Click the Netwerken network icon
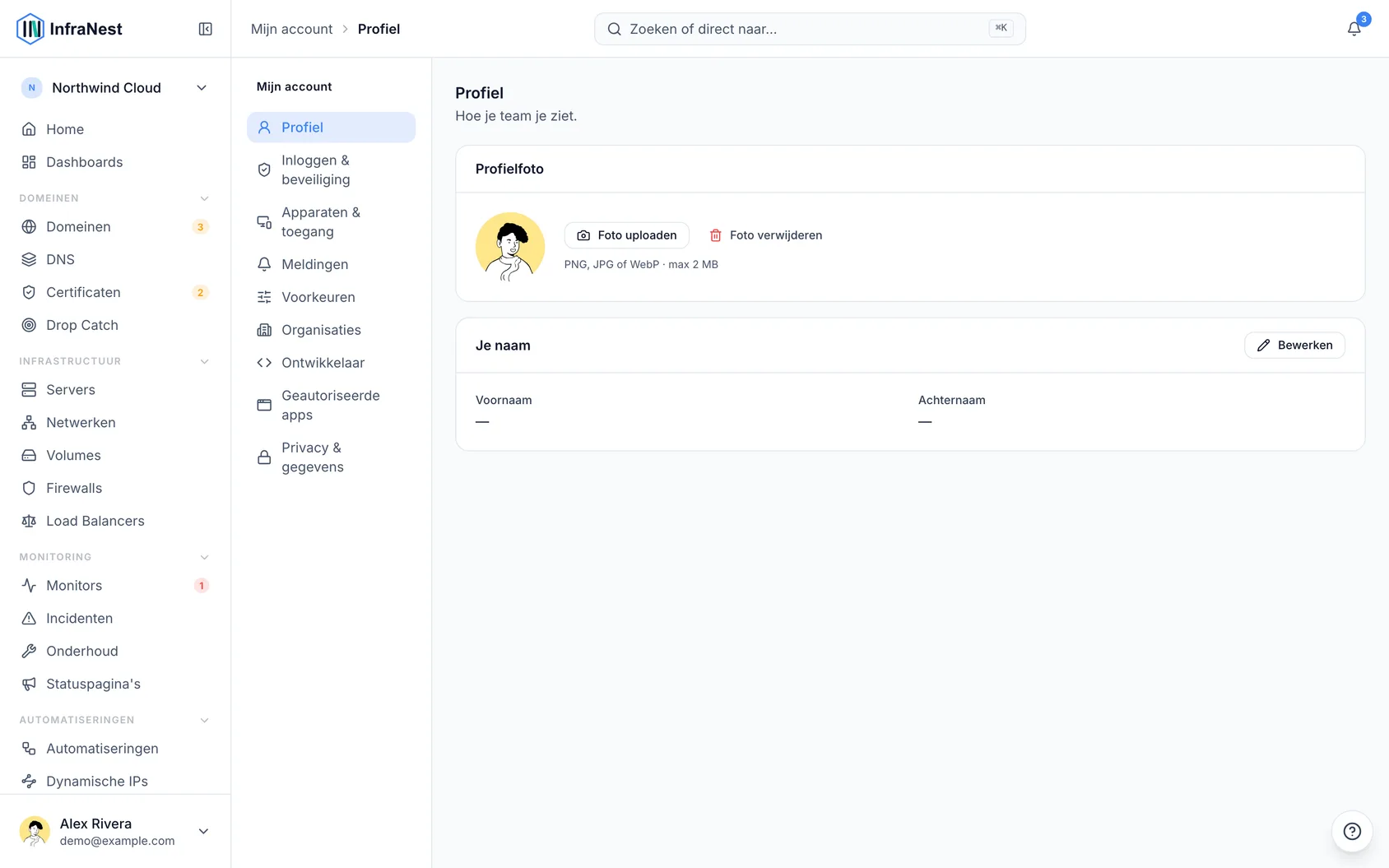The image size is (1389, 868). pyautogui.click(x=29, y=422)
